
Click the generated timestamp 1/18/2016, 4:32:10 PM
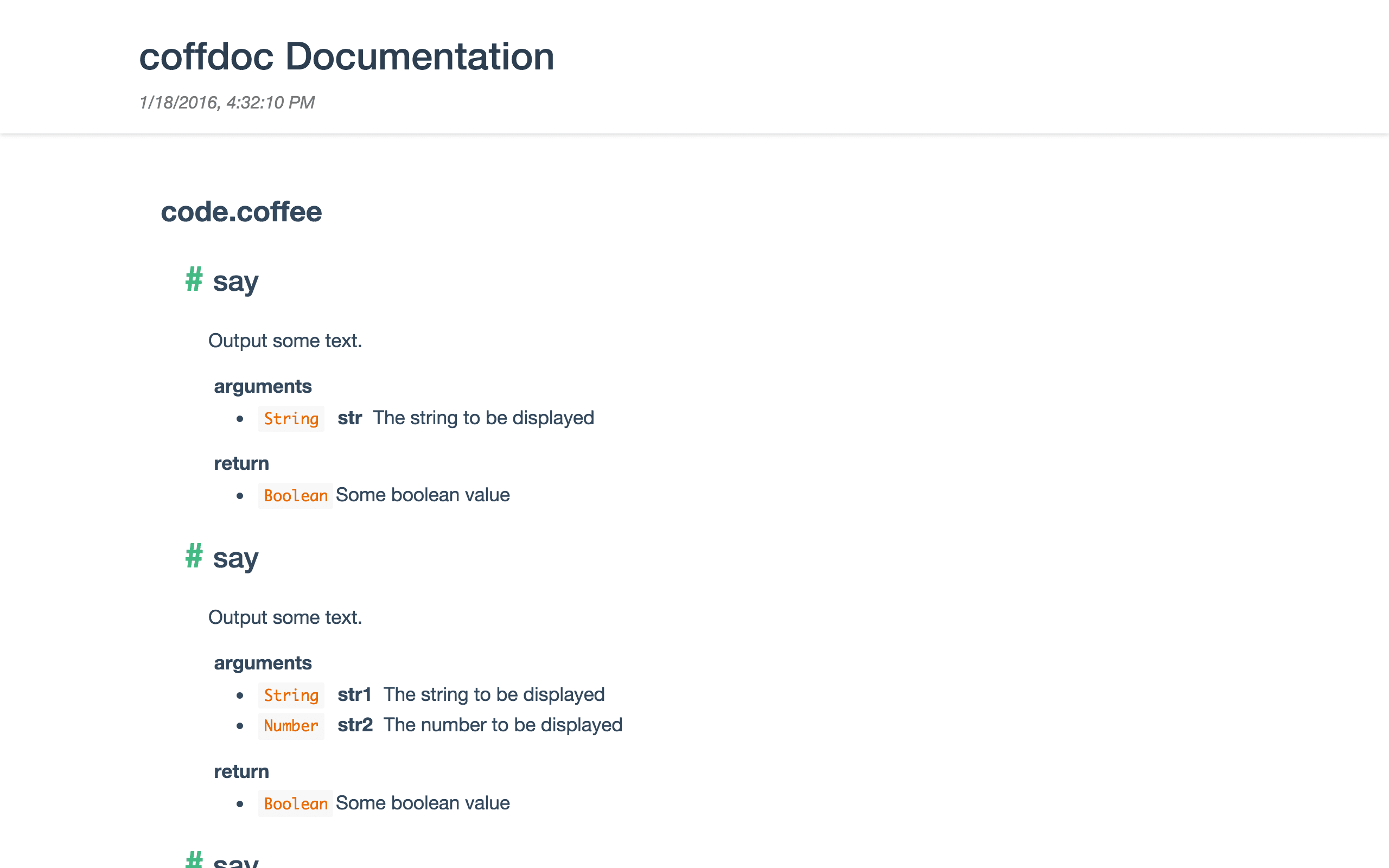tap(227, 103)
